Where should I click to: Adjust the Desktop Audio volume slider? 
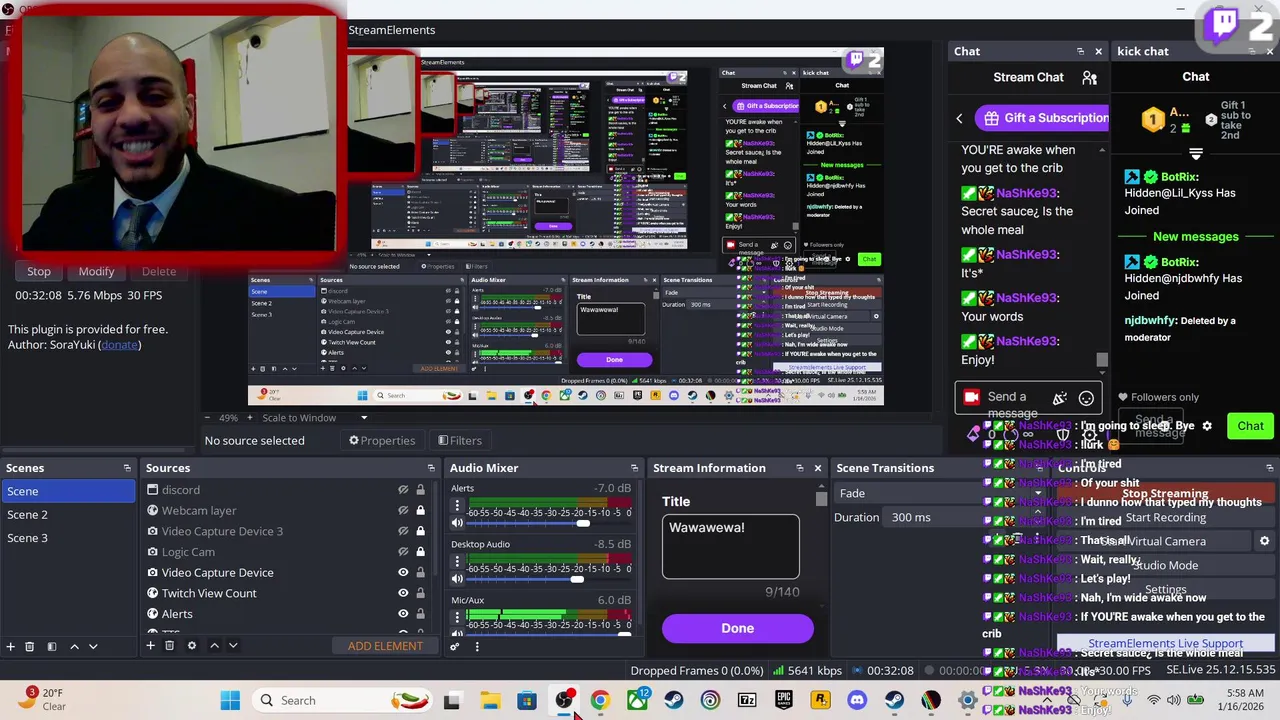(x=577, y=579)
